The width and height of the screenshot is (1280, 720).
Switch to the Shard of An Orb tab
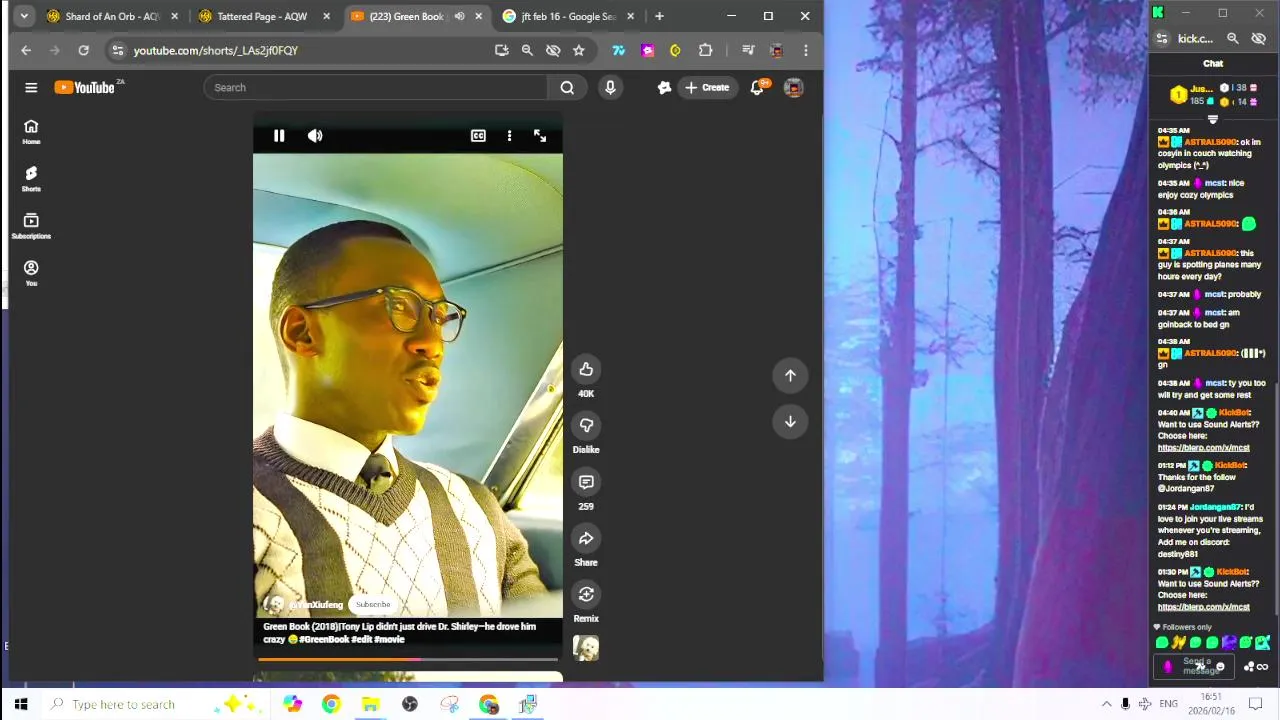[x=112, y=16]
